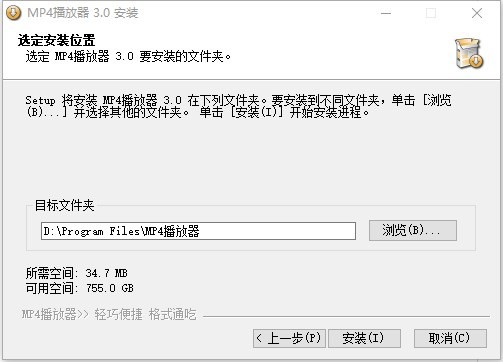Close the MP4播放器 setup window
Screen dimensions: 503x362
(x=477, y=13)
